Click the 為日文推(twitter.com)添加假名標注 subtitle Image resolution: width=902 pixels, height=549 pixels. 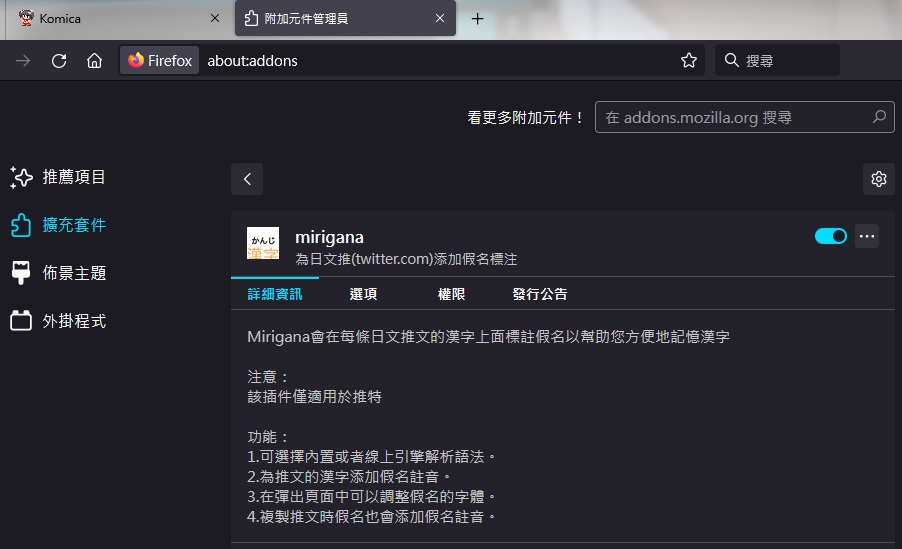406,259
